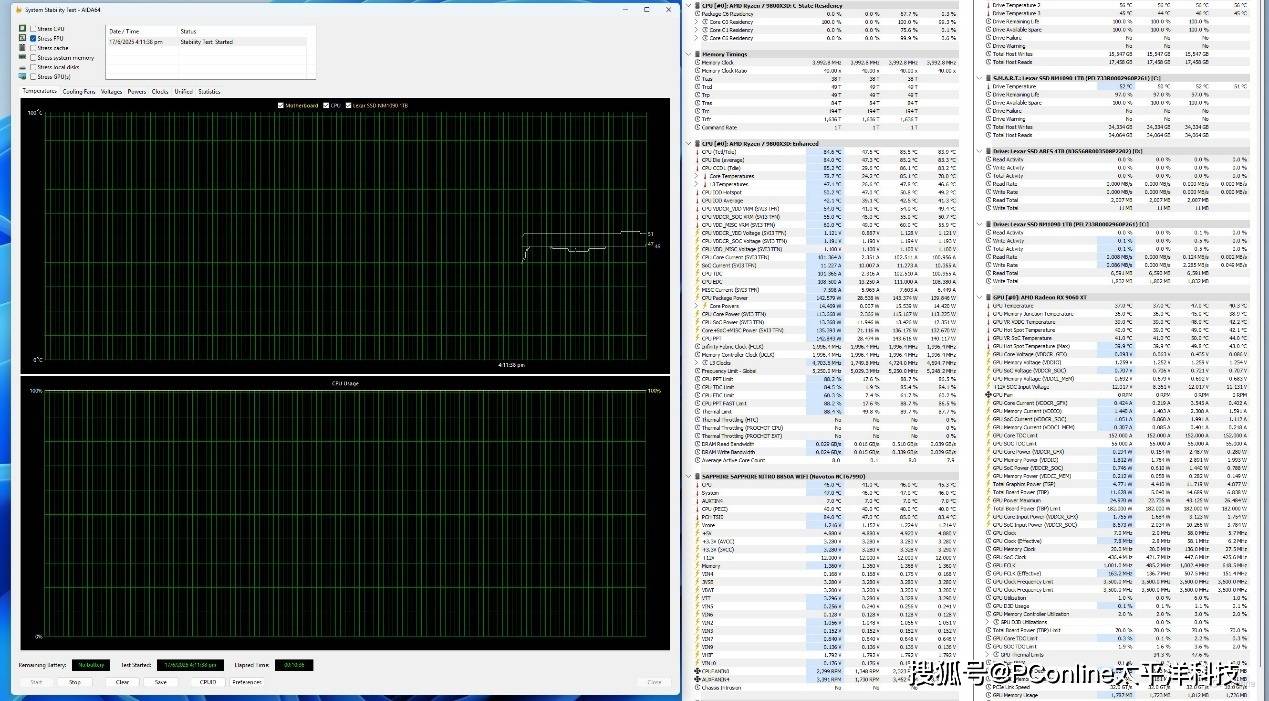Viewport: 1269px width, 701px height.
Task: Open the Statistics tab
Action: [x=209, y=91]
